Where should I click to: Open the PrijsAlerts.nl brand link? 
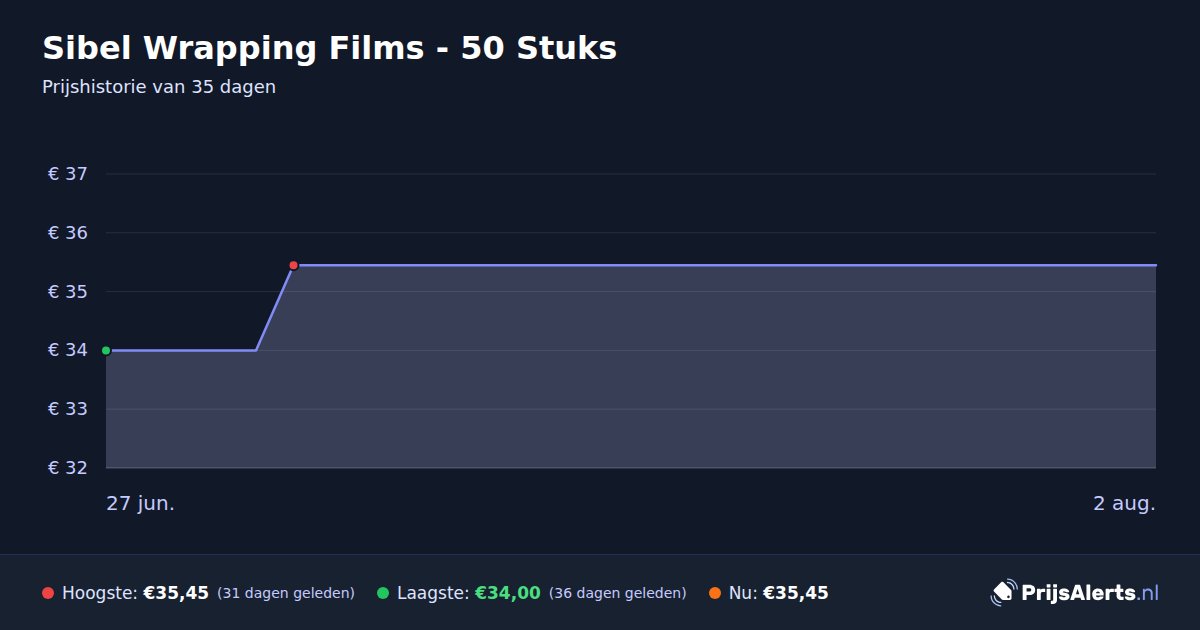coord(1075,593)
